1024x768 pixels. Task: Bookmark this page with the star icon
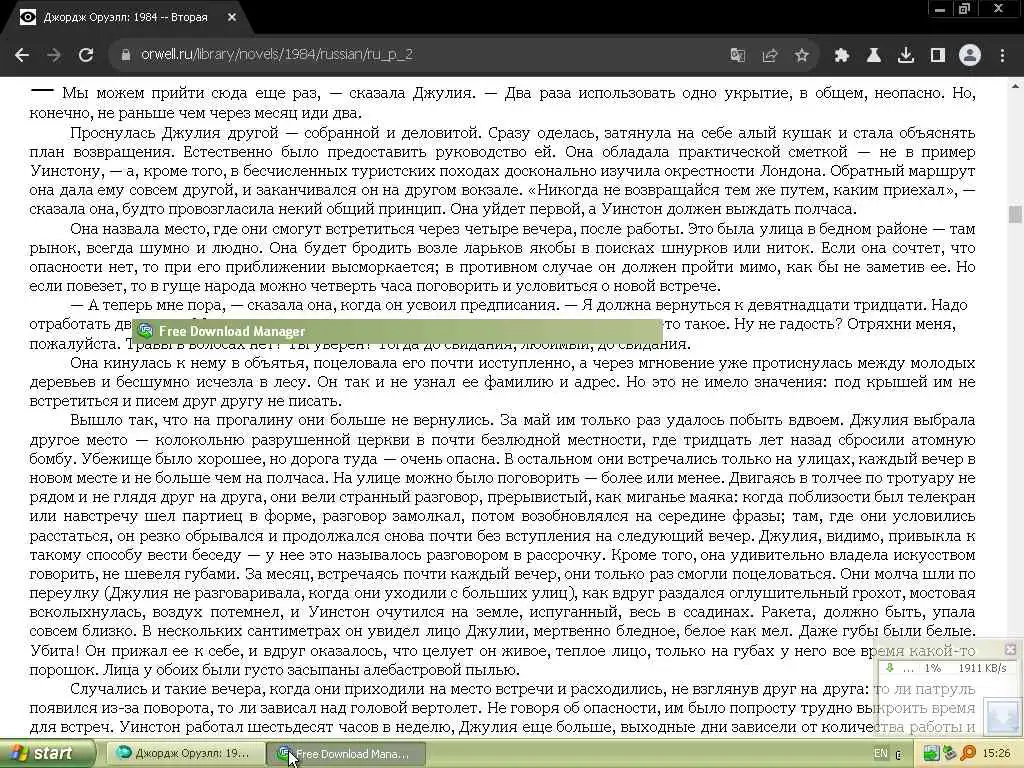pos(801,55)
